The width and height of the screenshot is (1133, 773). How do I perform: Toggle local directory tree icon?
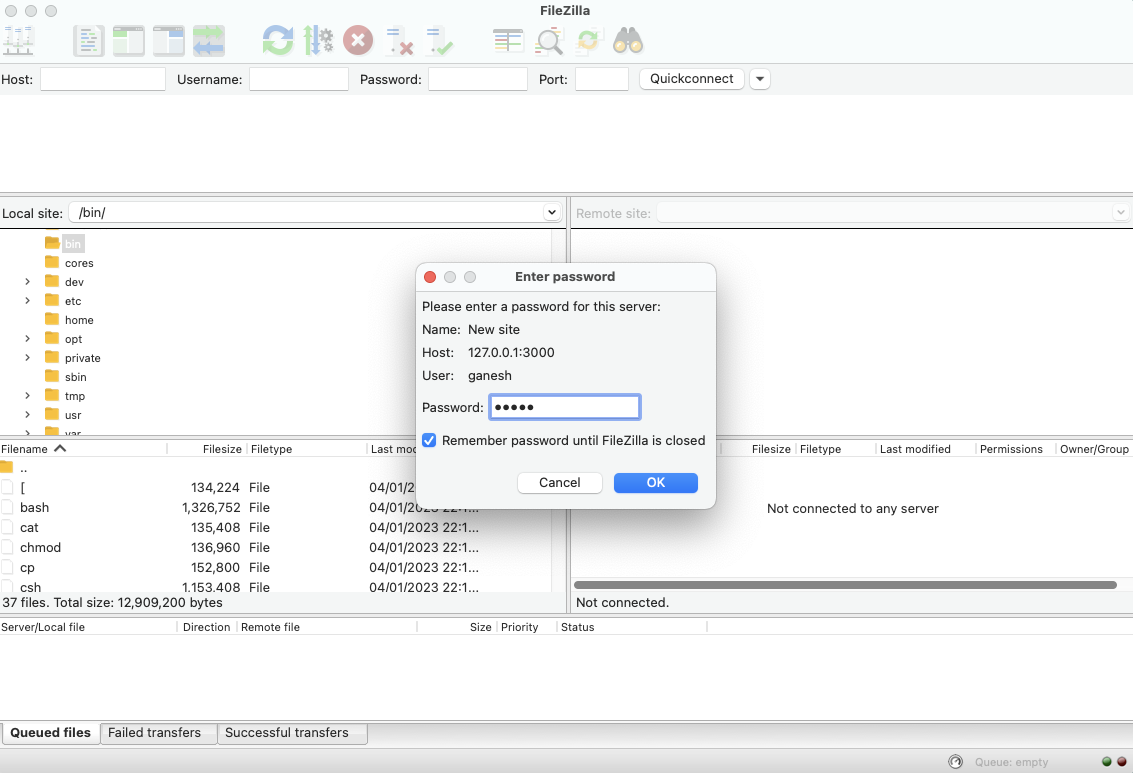[129, 40]
